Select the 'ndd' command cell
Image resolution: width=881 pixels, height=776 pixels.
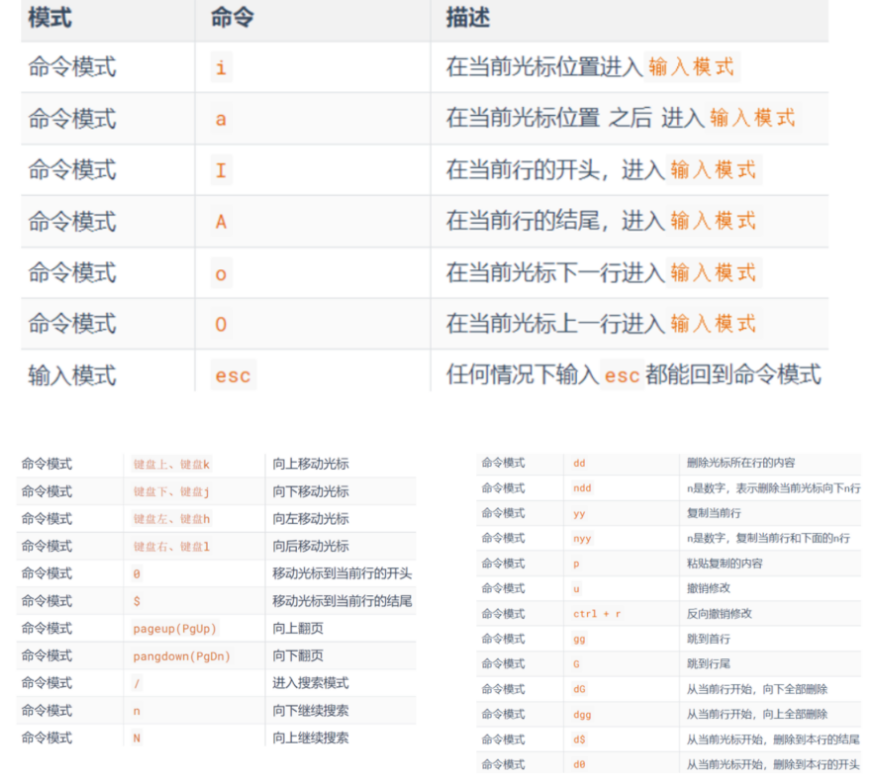[582, 488]
